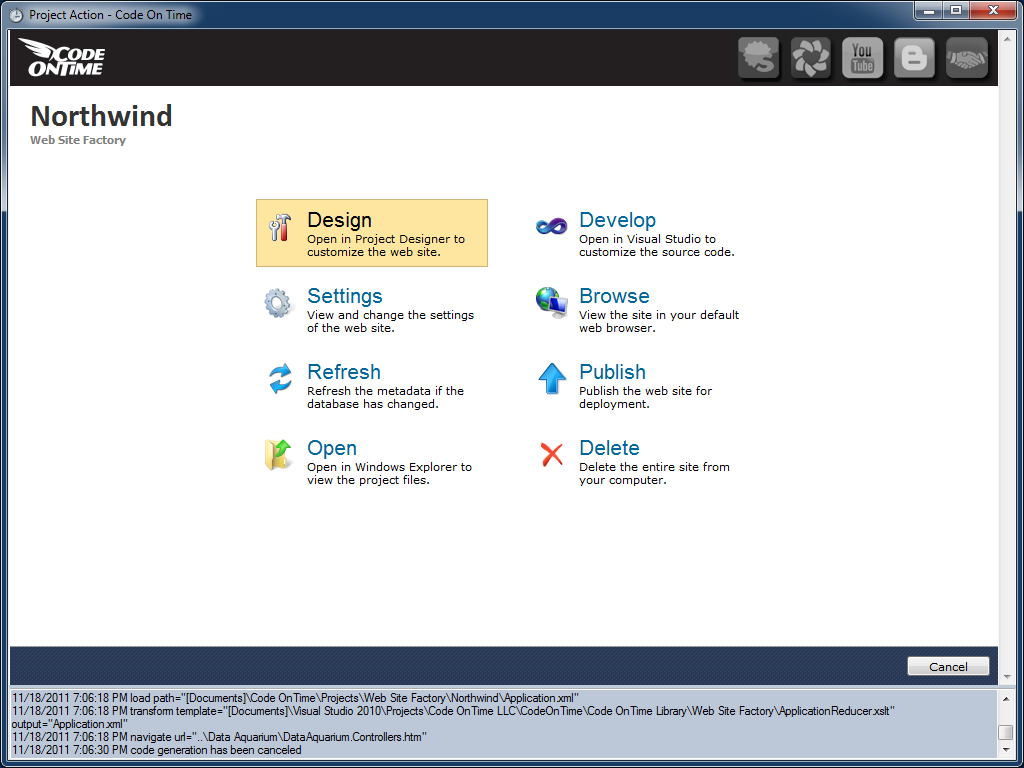Click the Refresh blue arrows icon
Screen dimensions: 1024x768
[x=281, y=379]
